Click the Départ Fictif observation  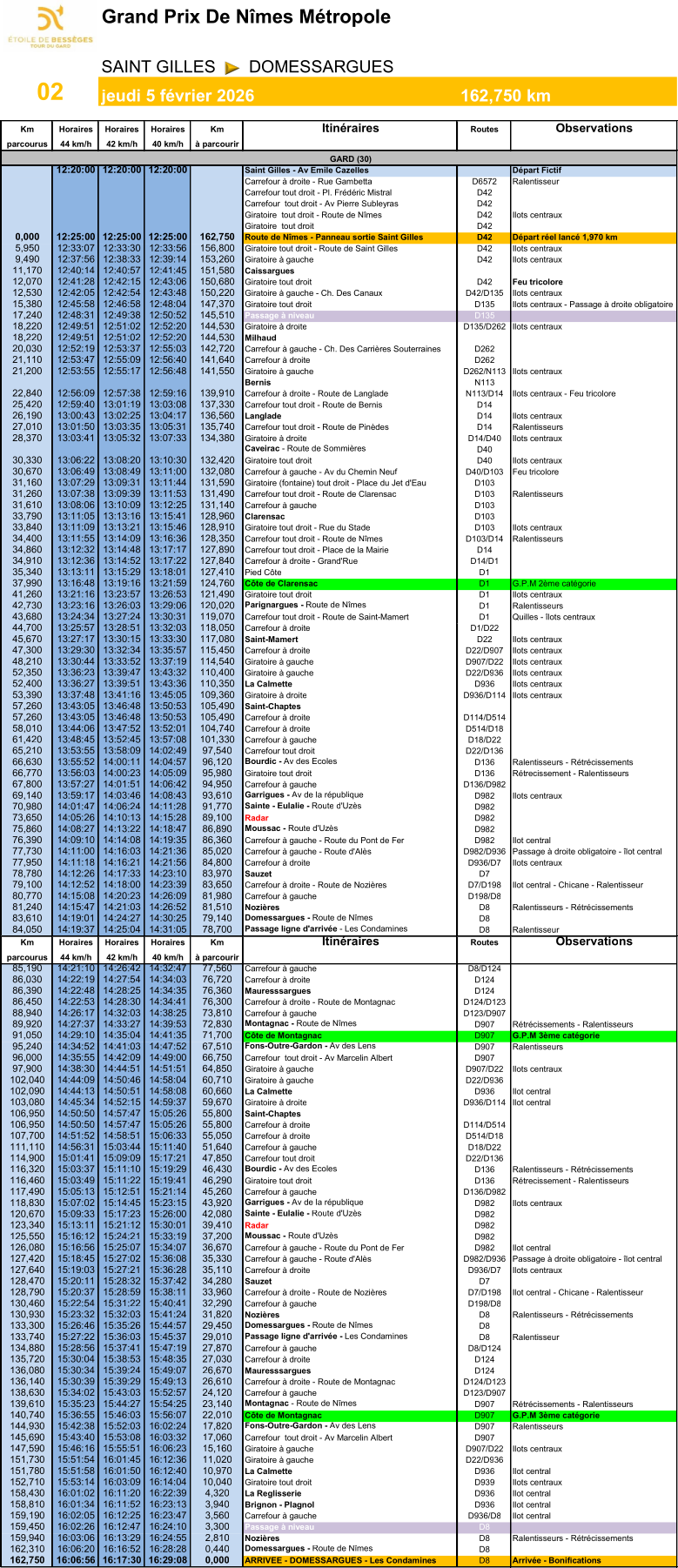tap(537, 171)
